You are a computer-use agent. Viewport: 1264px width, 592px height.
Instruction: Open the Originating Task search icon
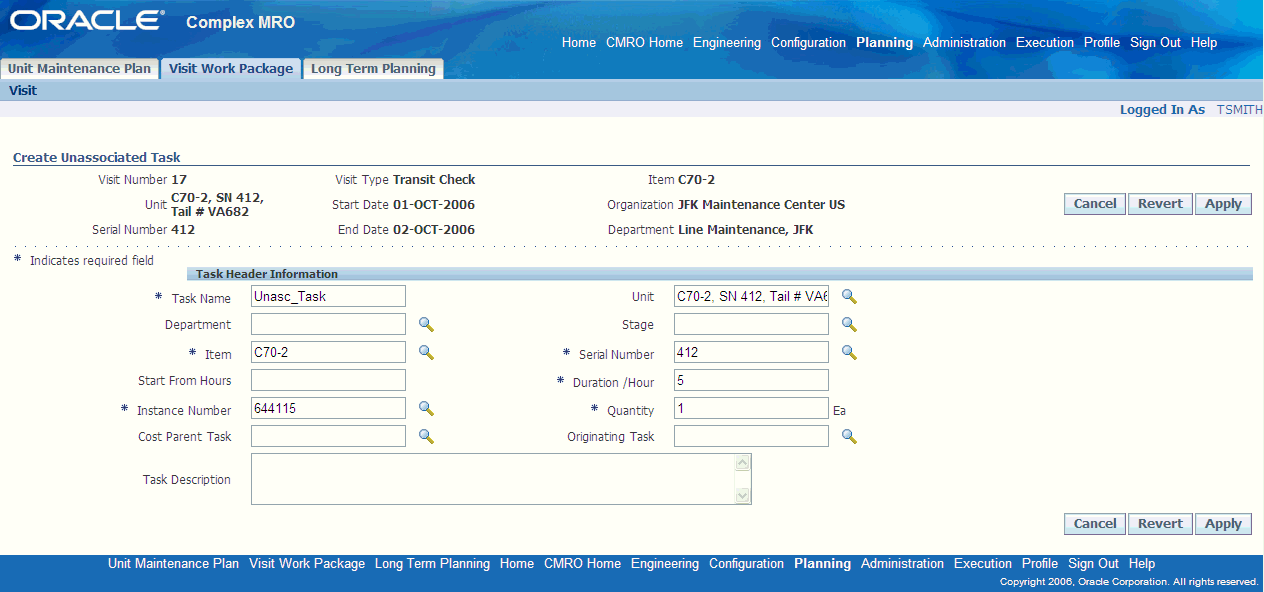[849, 436]
